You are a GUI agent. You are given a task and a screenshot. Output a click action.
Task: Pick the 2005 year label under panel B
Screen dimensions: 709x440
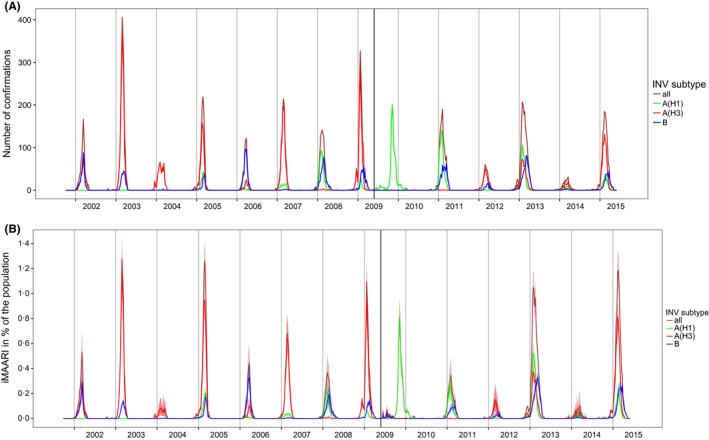click(219, 435)
